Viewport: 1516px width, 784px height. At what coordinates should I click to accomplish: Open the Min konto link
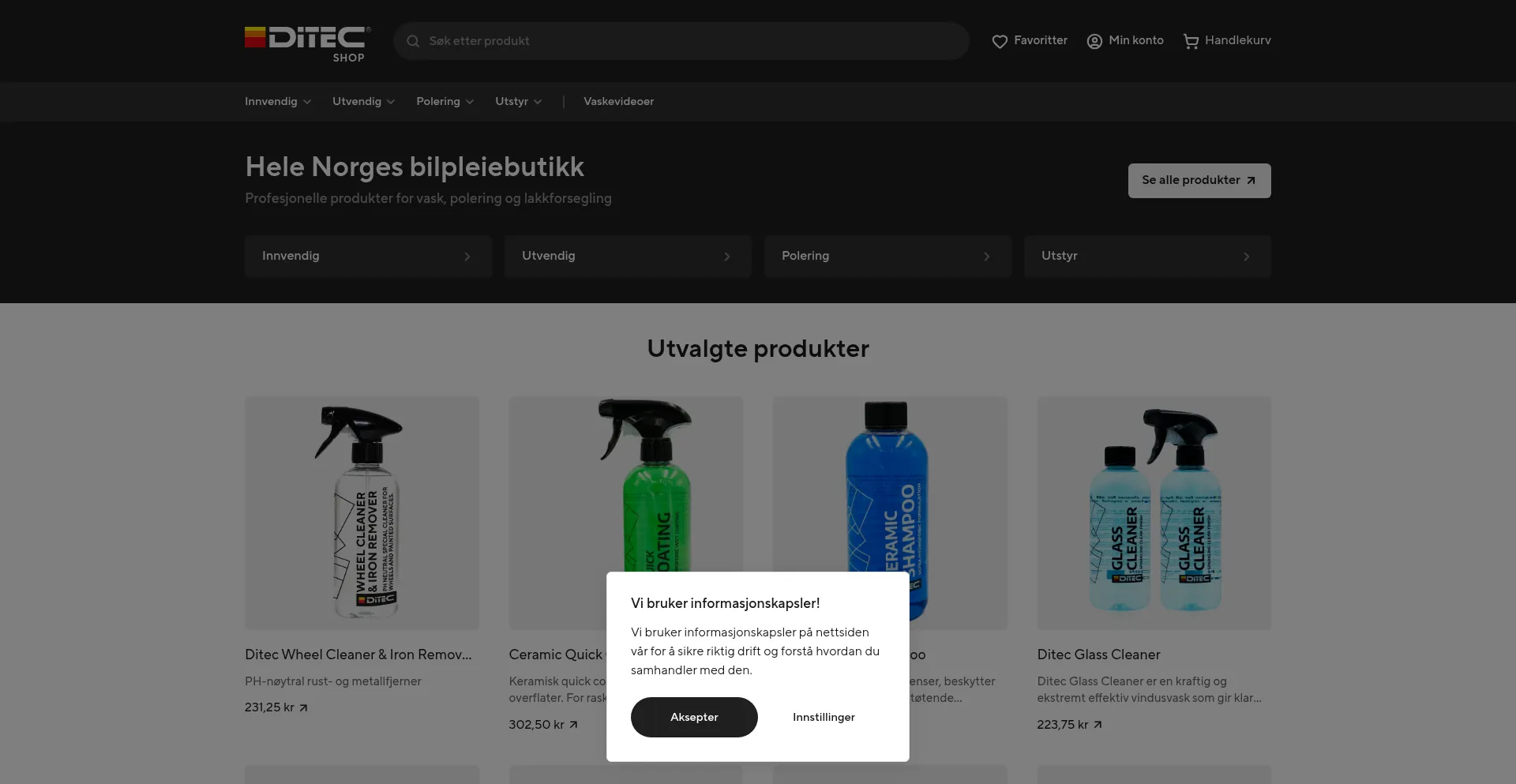1125,41
